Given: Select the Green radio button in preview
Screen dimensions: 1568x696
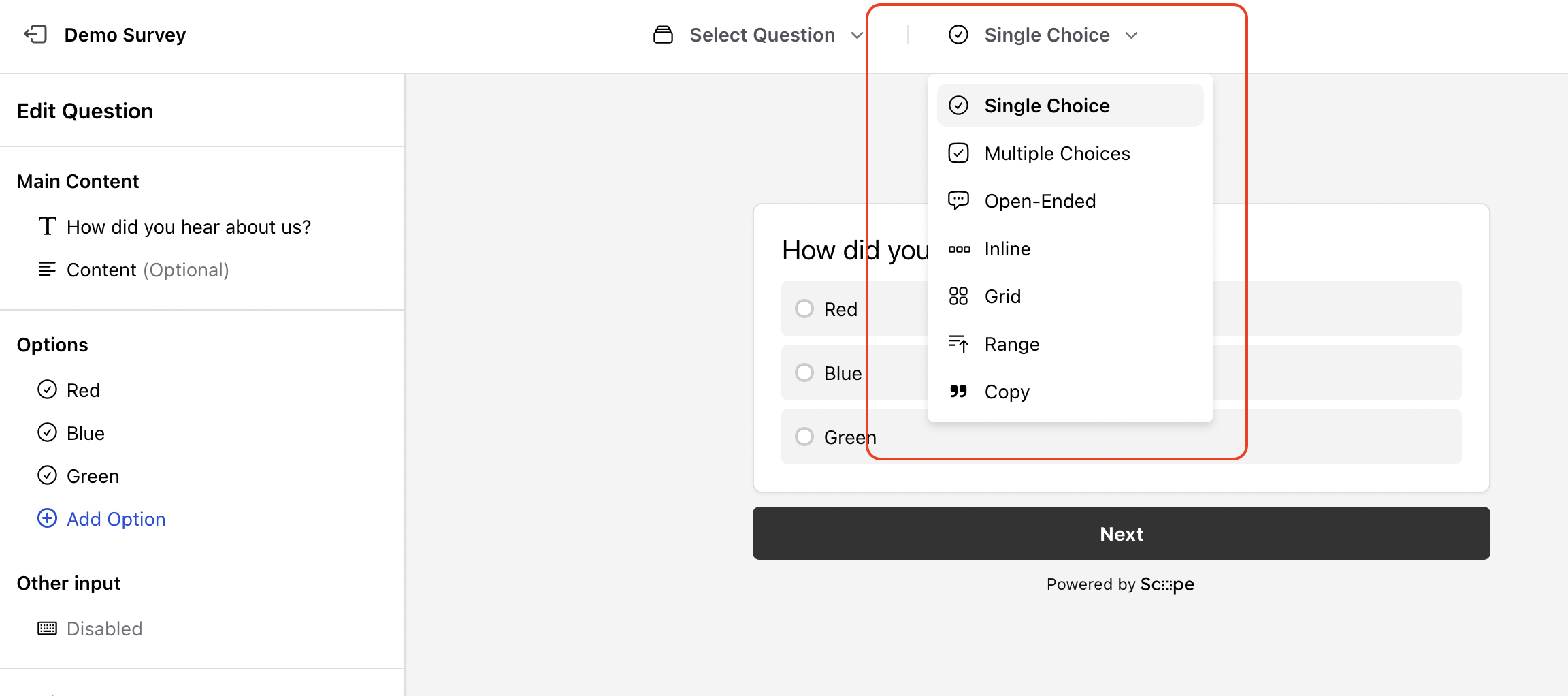Looking at the screenshot, I should point(804,437).
